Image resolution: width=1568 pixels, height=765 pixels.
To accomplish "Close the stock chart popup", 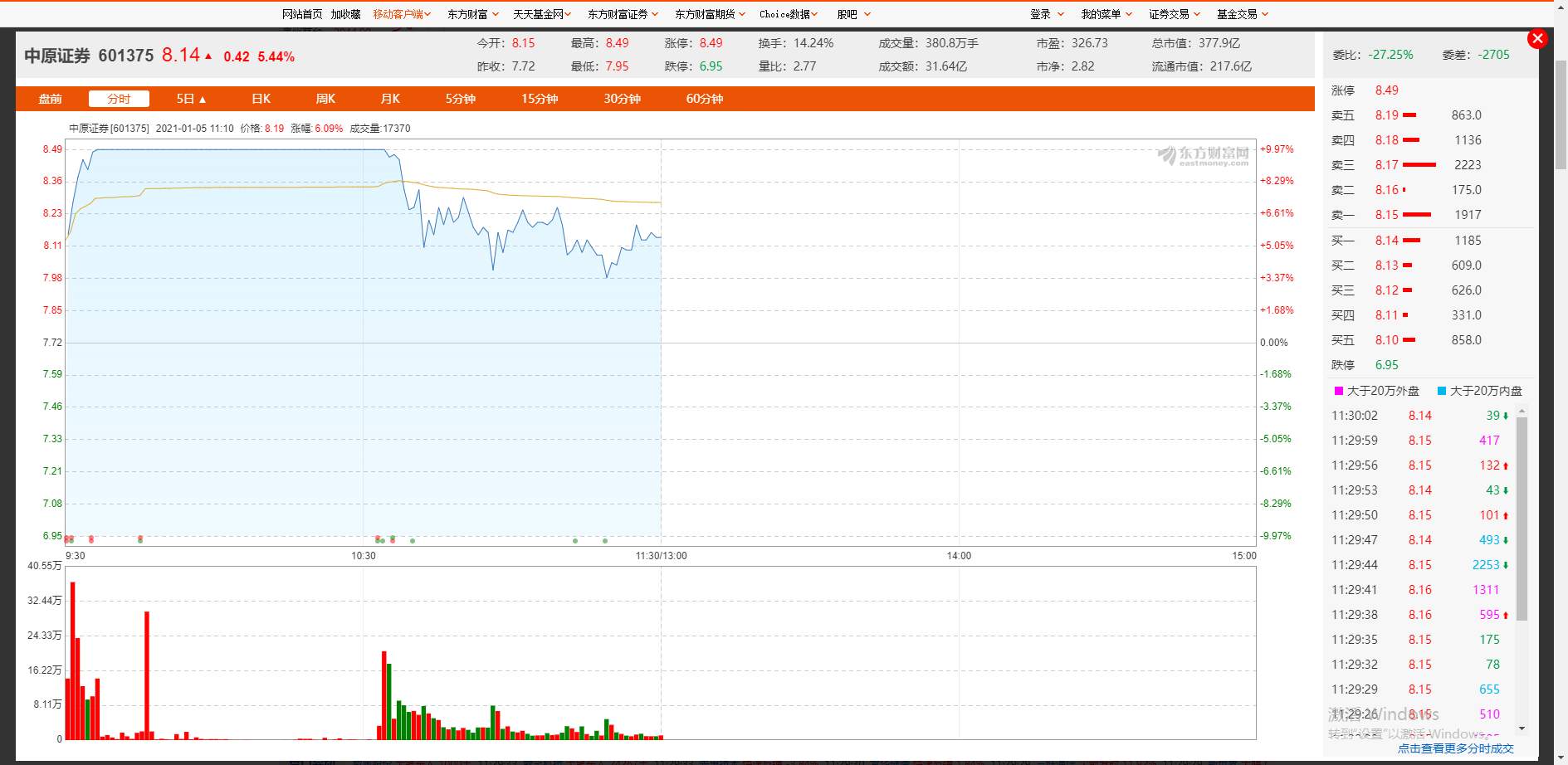I will [1537, 38].
